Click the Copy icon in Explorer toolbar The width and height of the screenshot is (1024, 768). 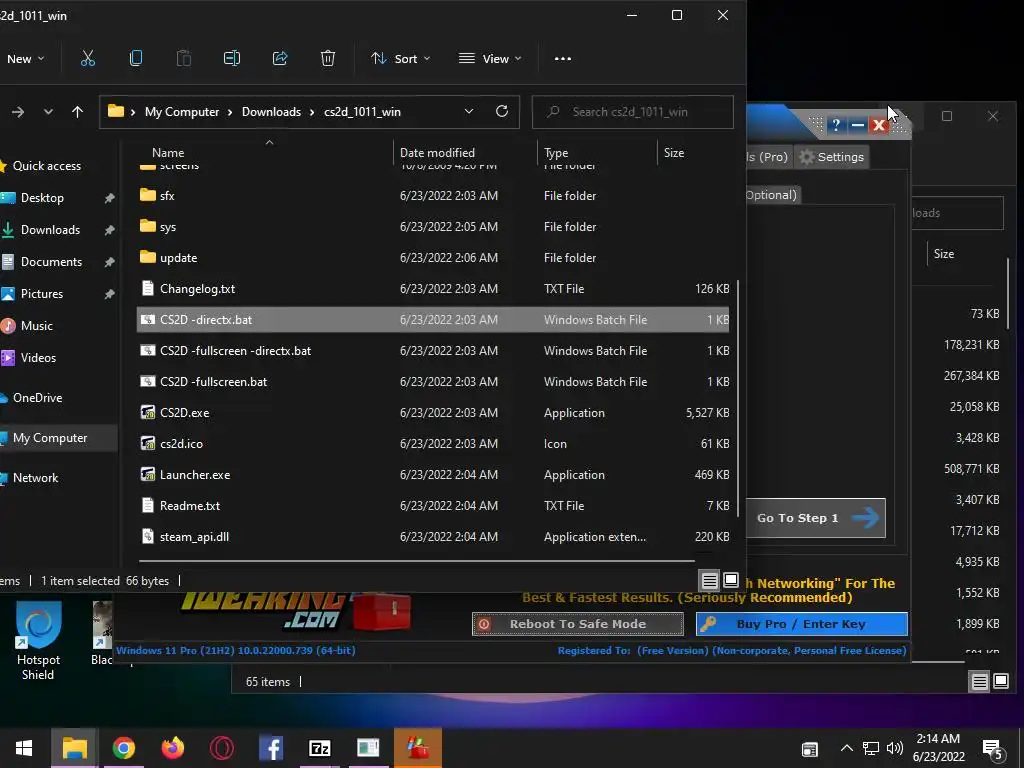(x=136, y=59)
